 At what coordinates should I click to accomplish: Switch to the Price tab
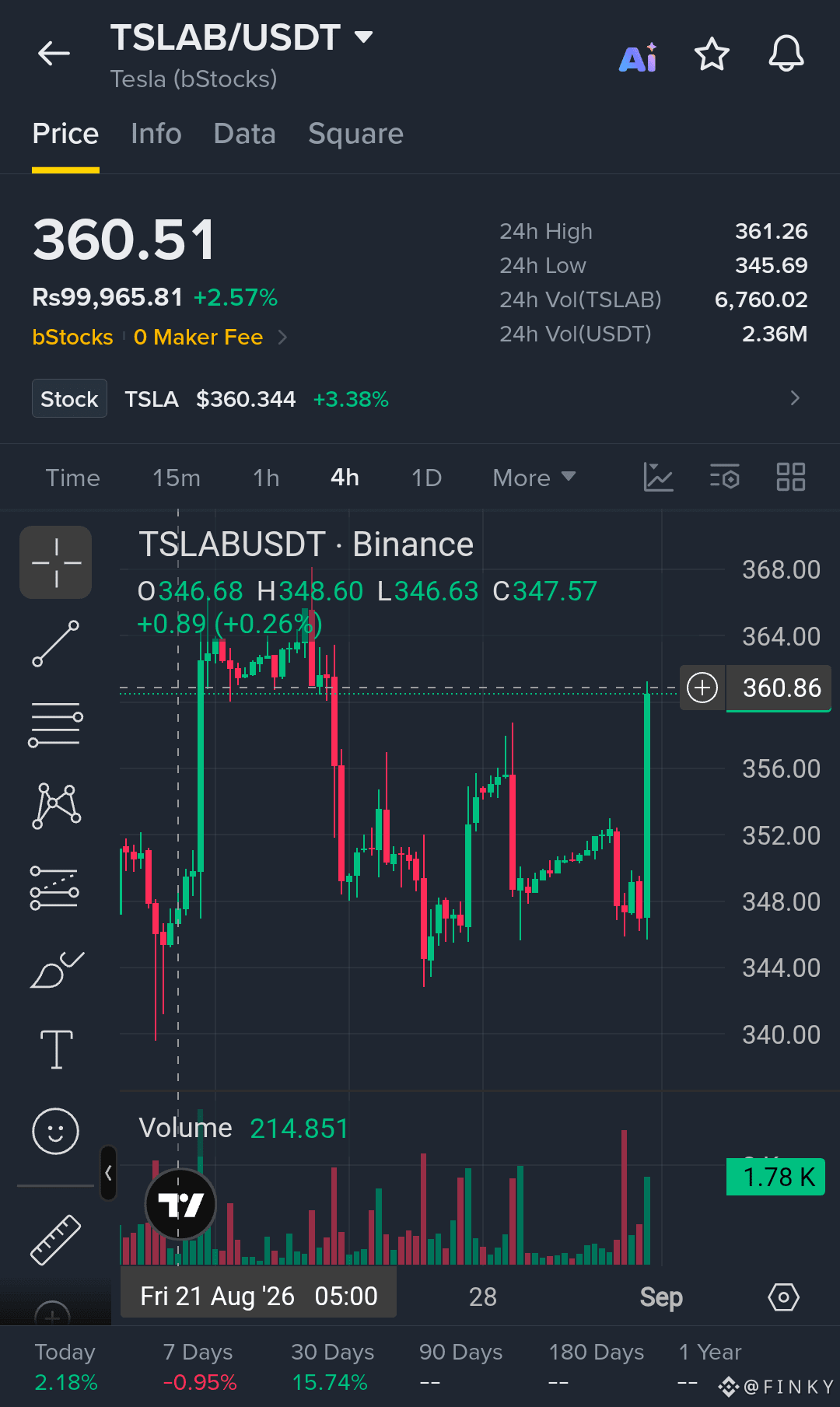65,134
